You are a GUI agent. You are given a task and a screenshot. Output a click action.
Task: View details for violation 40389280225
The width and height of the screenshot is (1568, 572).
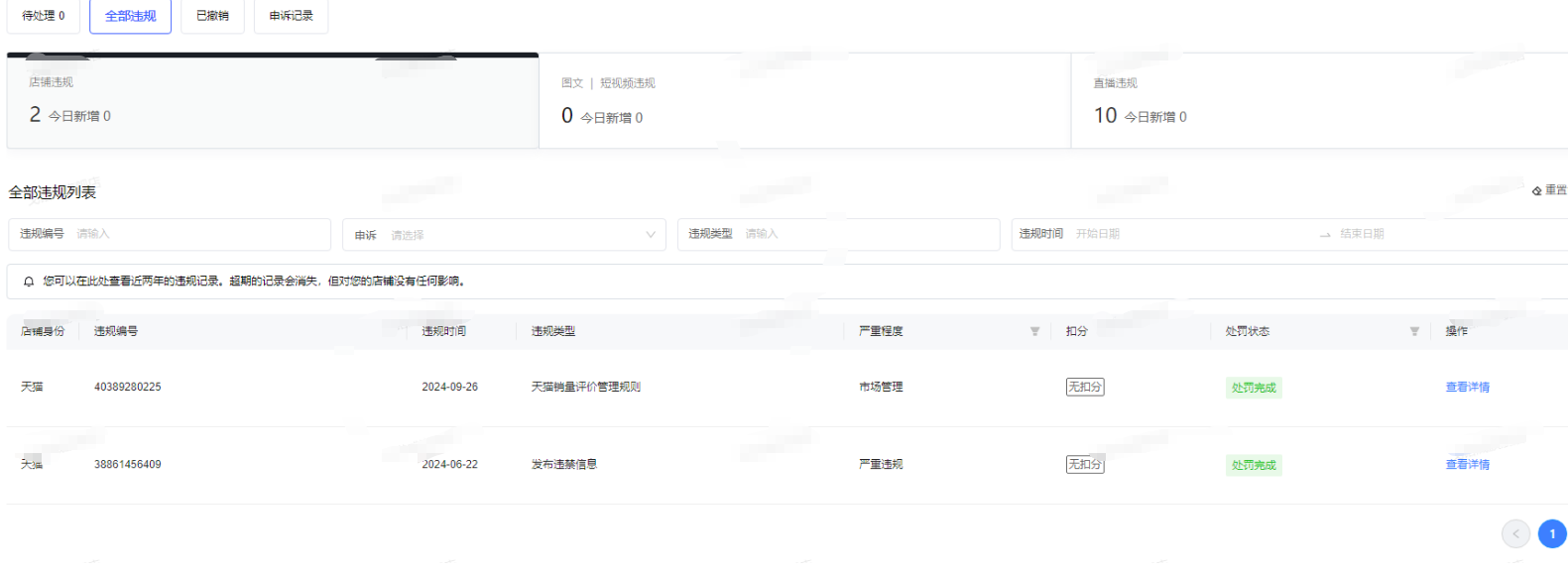click(1467, 387)
